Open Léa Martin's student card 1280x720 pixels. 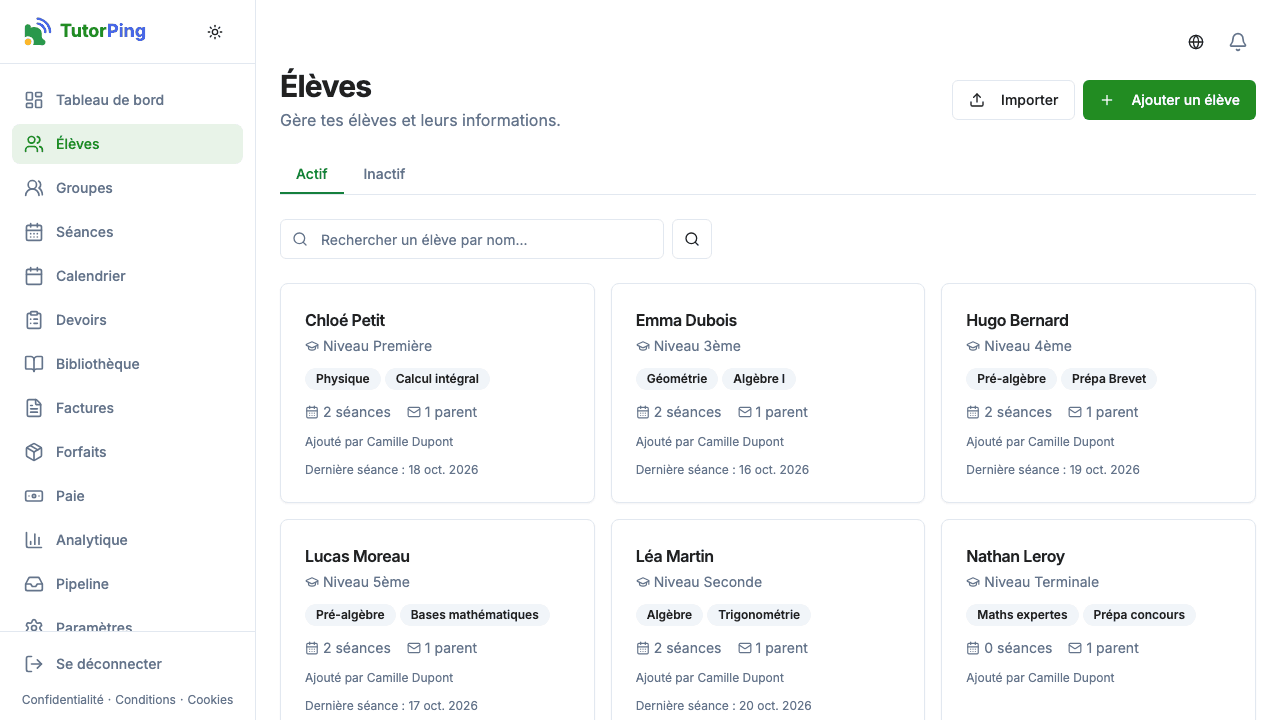(768, 620)
